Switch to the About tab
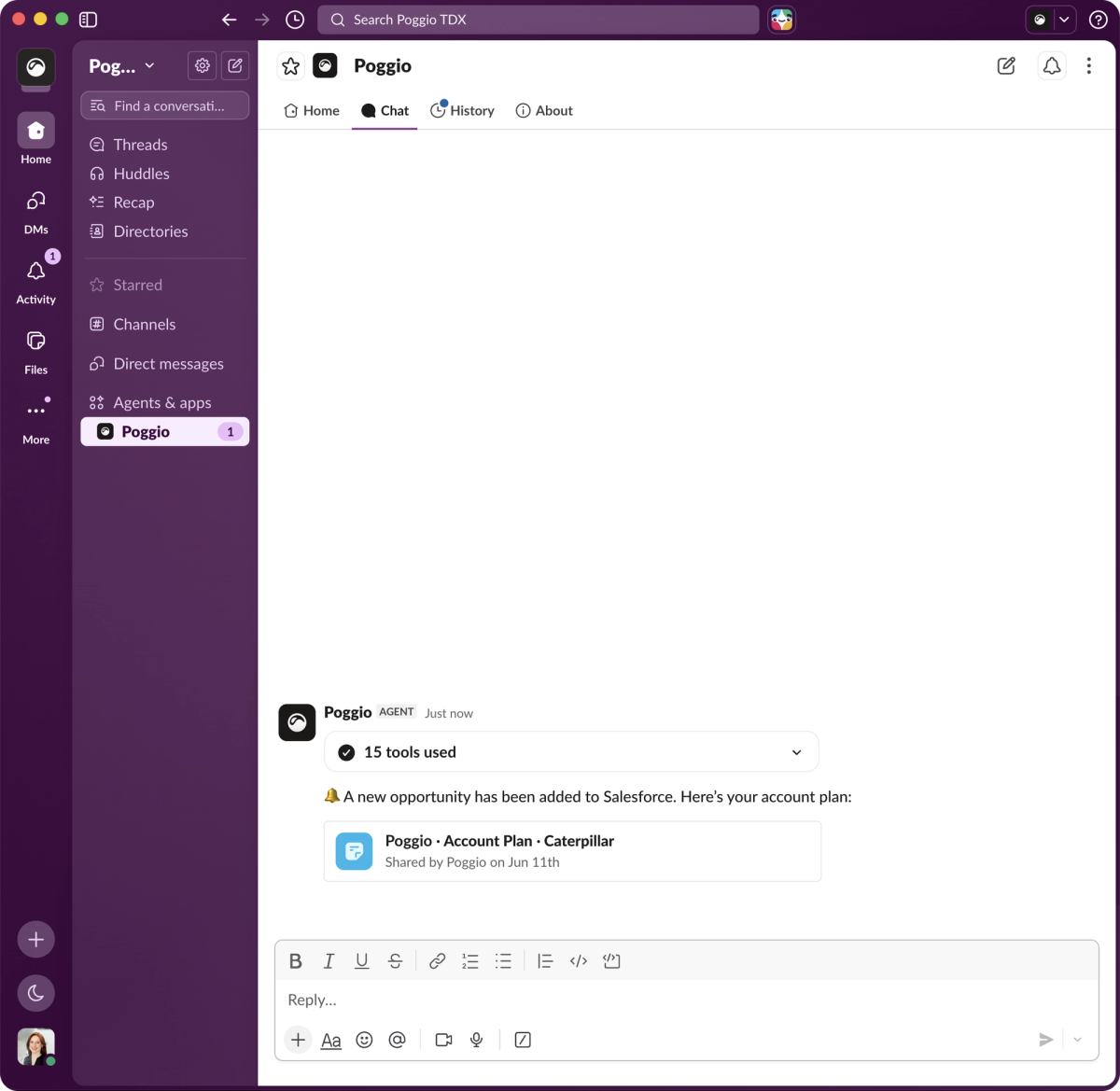Viewport: 1120px width, 1091px height. click(x=544, y=110)
